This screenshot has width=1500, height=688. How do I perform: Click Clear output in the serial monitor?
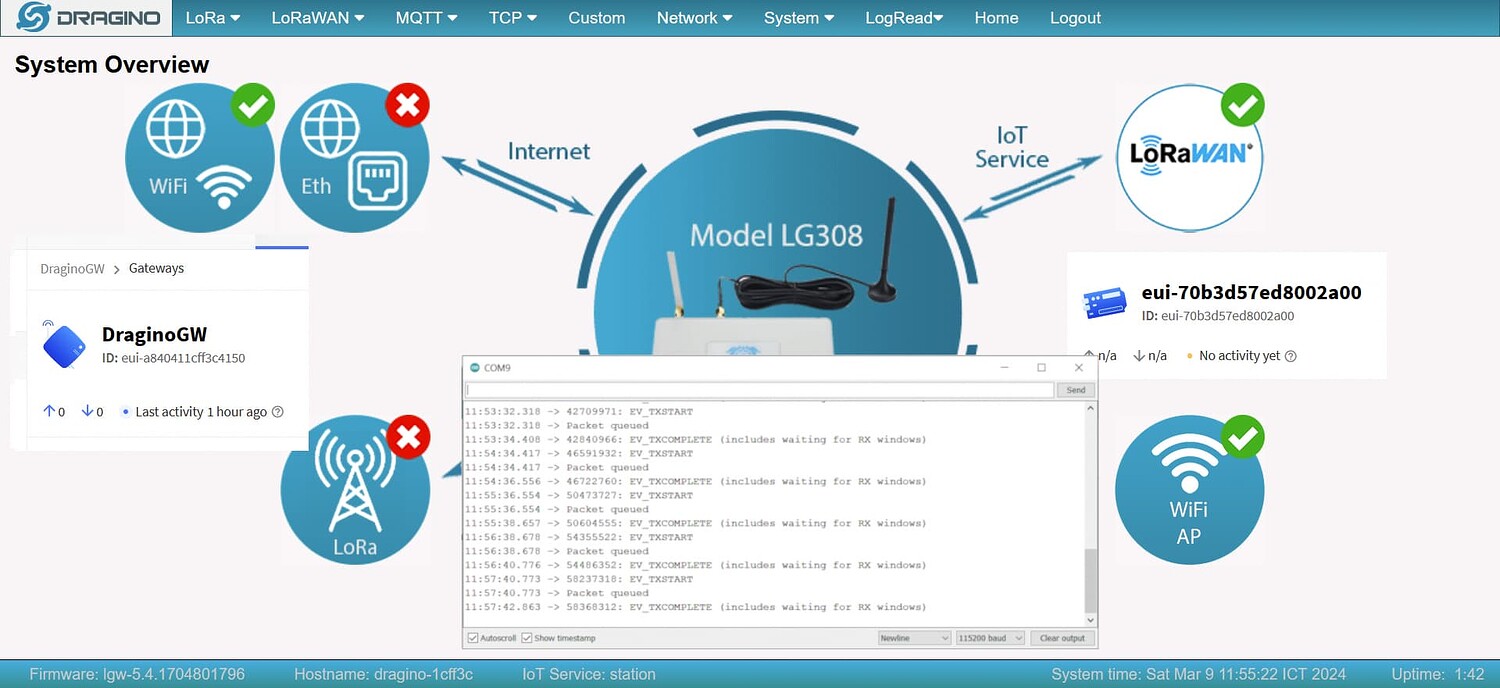click(x=1062, y=637)
